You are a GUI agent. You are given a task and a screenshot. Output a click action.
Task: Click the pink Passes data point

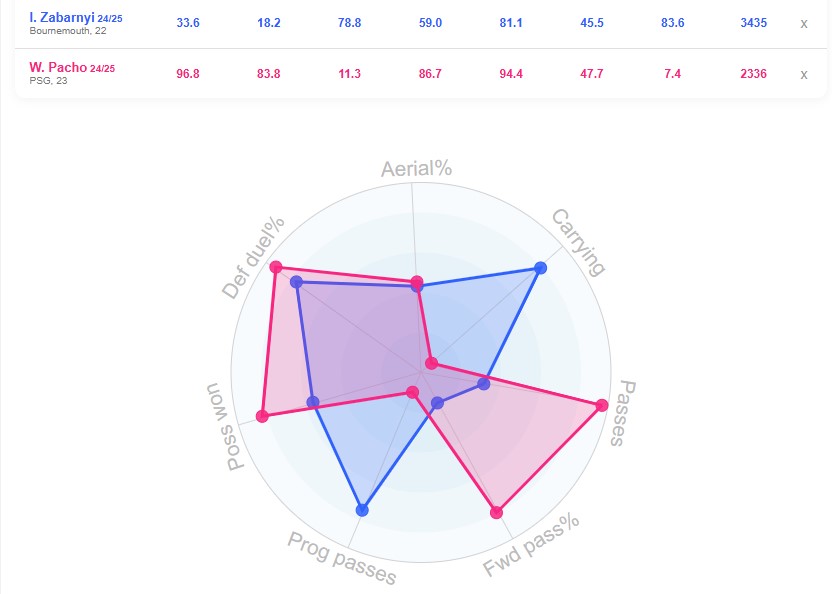pyautogui.click(x=601, y=405)
